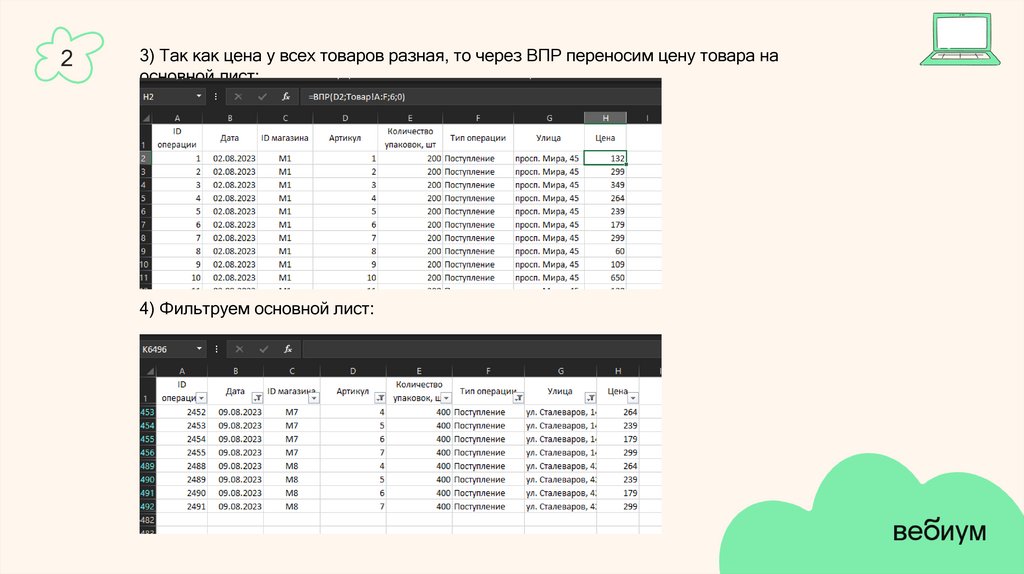Select the просп. Мира, 45 cell in row 5
Viewport: 1024px width, 574px height.
tap(549, 198)
